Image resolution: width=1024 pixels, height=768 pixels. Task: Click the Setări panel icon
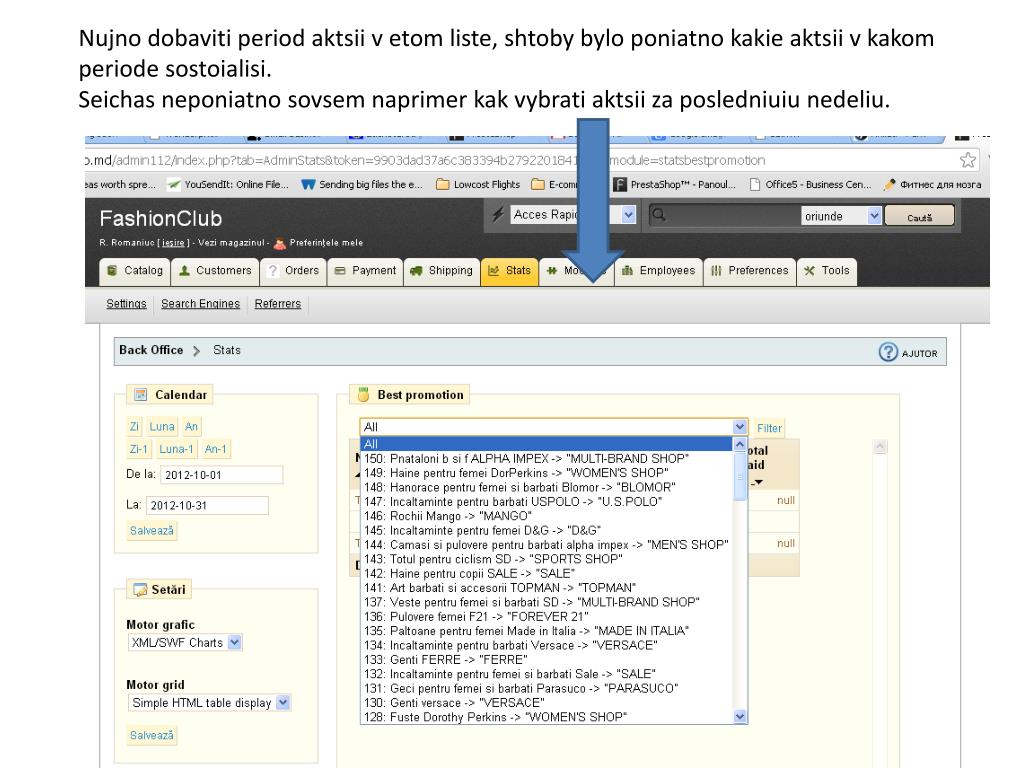(140, 590)
